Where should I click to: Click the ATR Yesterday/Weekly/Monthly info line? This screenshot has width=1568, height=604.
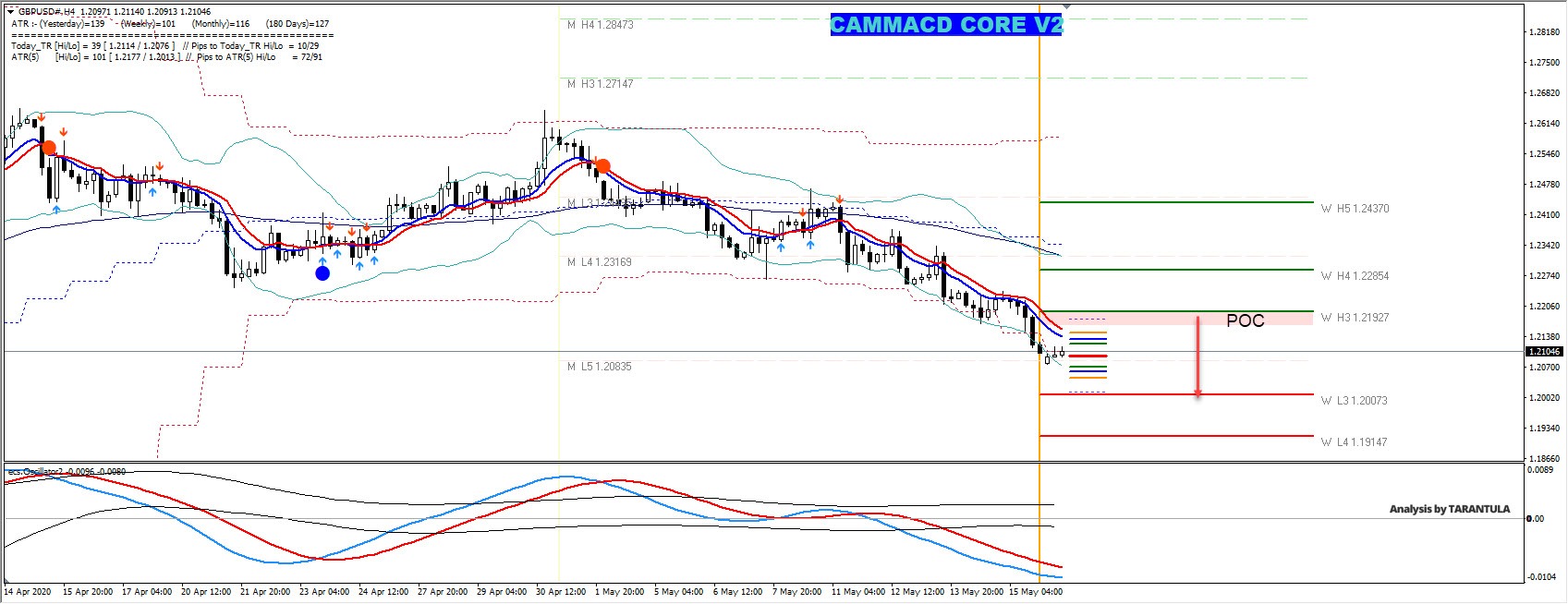coord(170,24)
